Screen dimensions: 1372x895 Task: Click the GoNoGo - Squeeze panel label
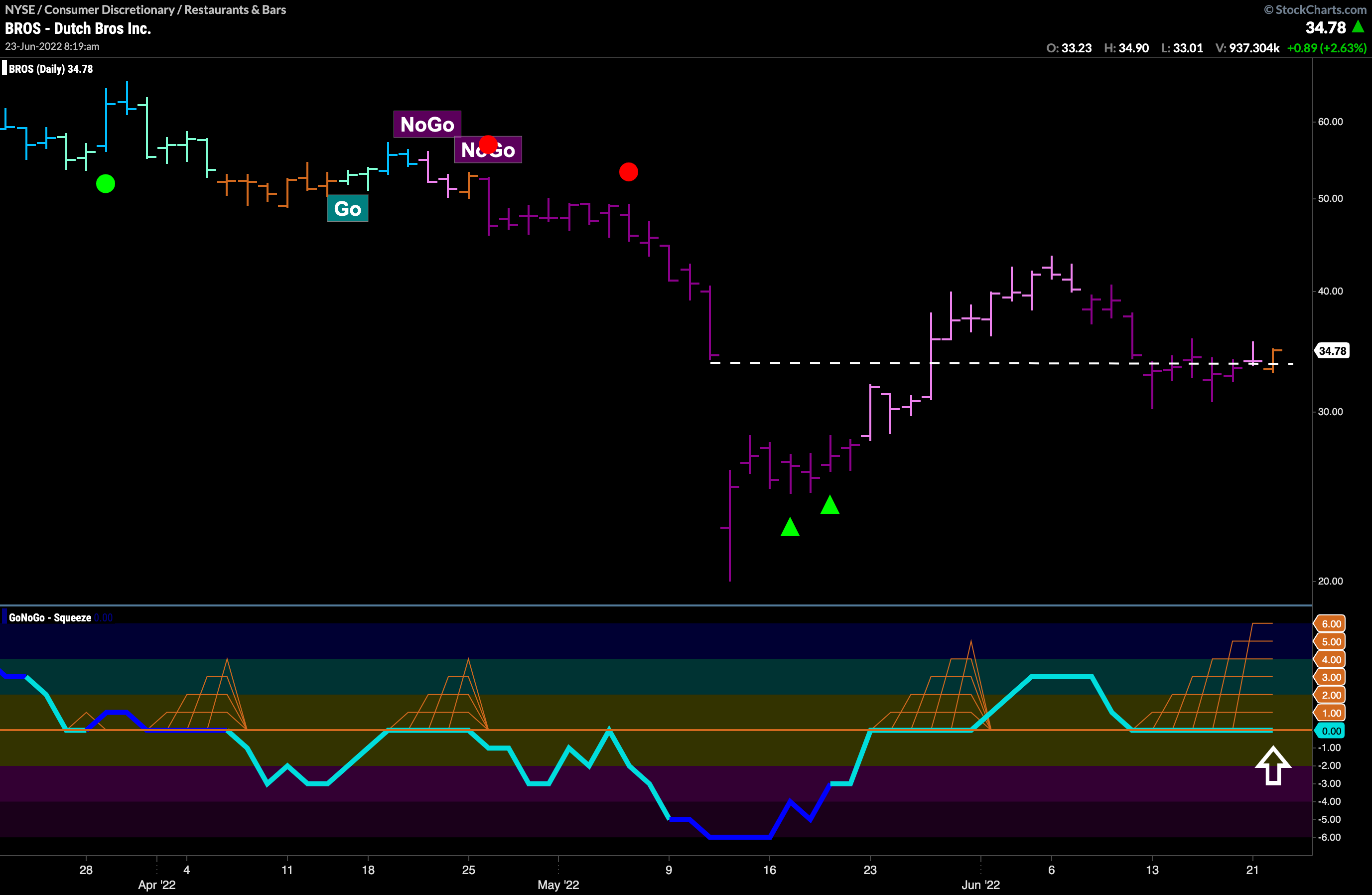(x=50, y=617)
